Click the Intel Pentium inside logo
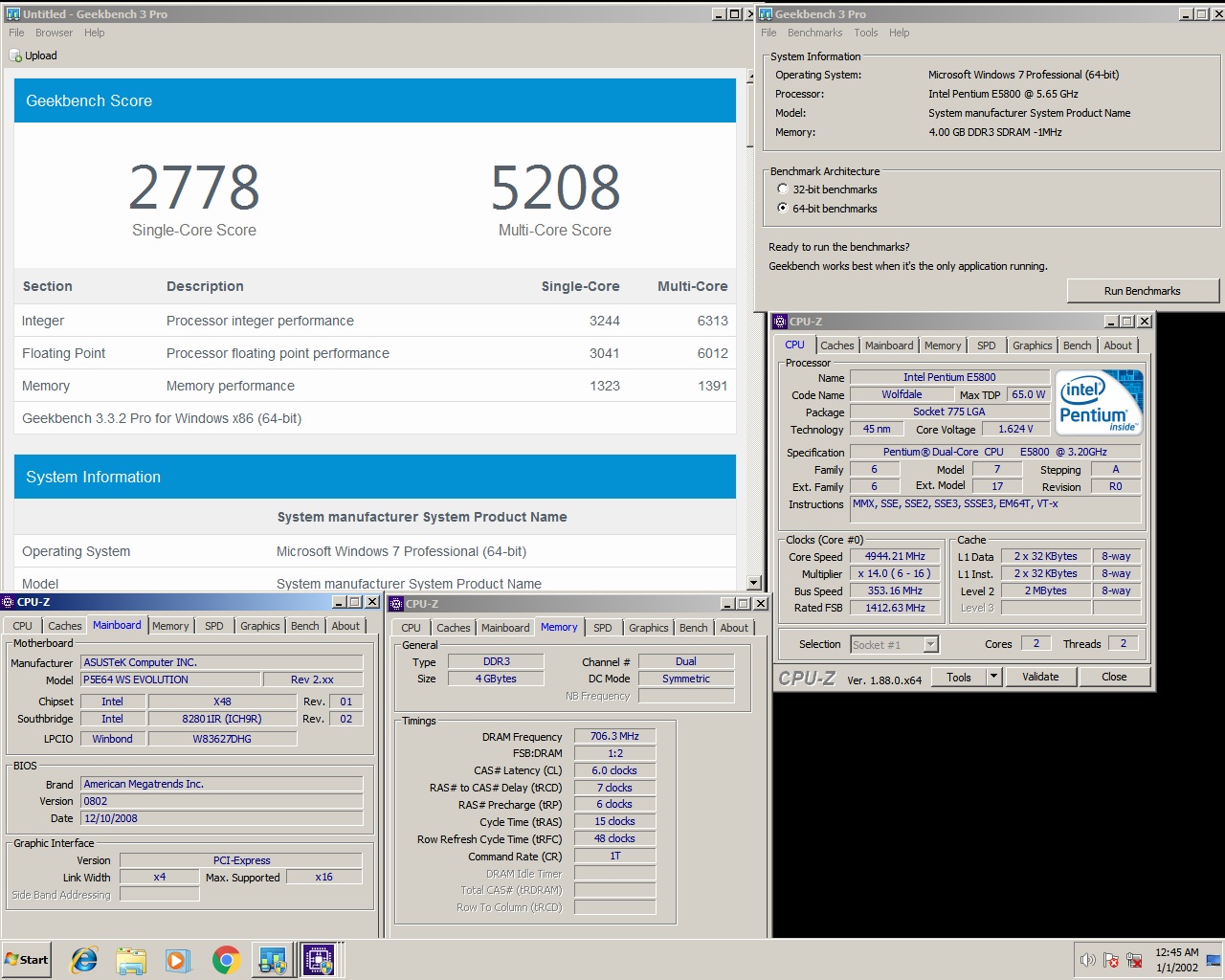Image resolution: width=1225 pixels, height=980 pixels. (x=1099, y=402)
